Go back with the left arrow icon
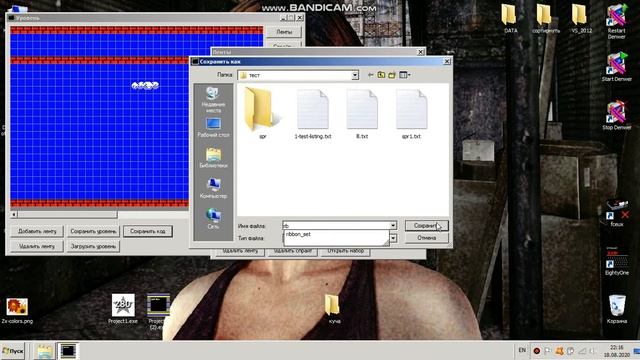This screenshot has height=360, width=640. point(370,75)
